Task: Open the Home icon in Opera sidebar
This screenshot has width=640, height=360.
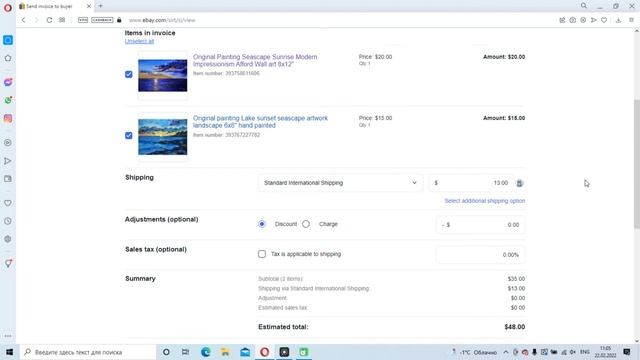Action: [8, 58]
